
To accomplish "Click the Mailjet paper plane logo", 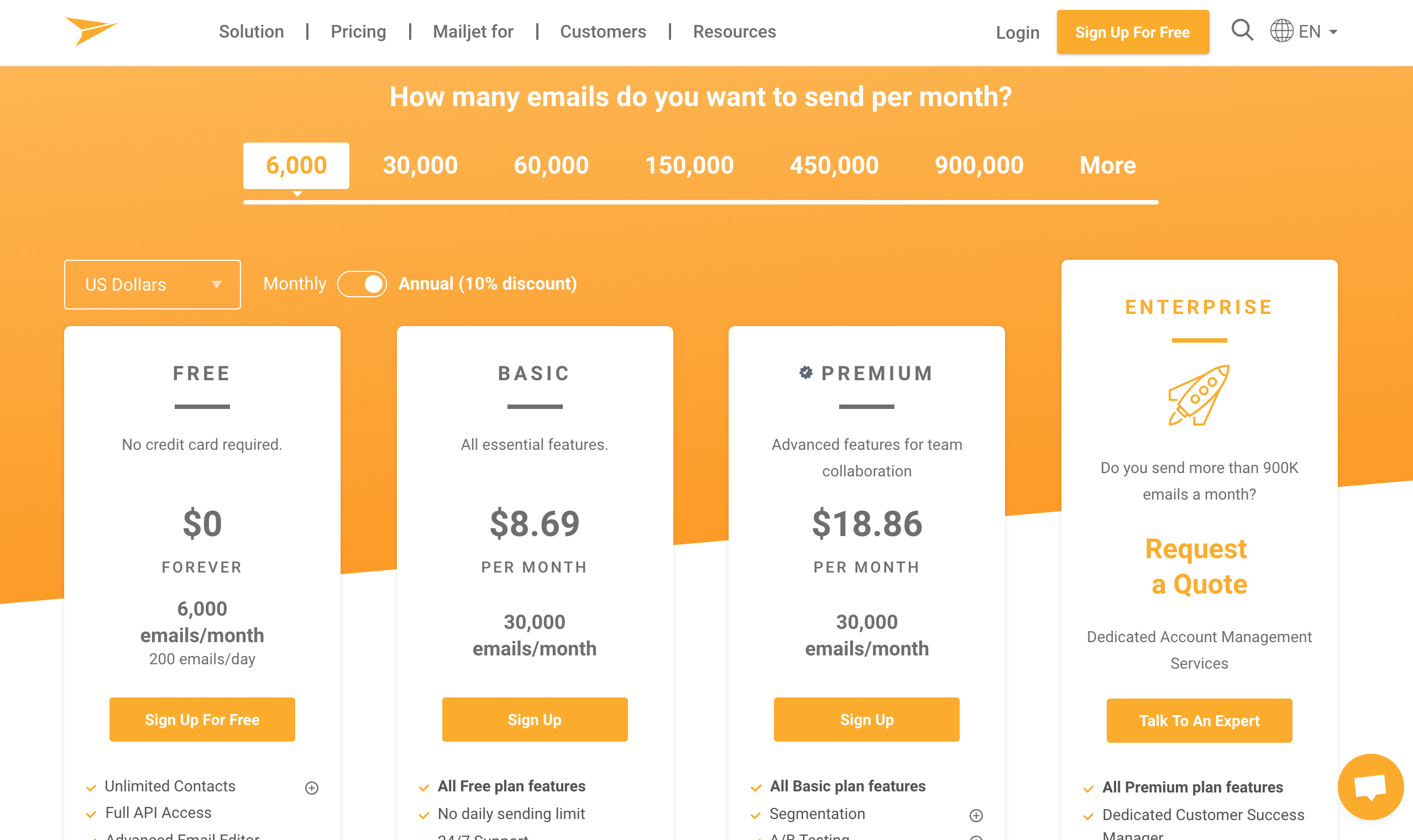I will (x=91, y=31).
